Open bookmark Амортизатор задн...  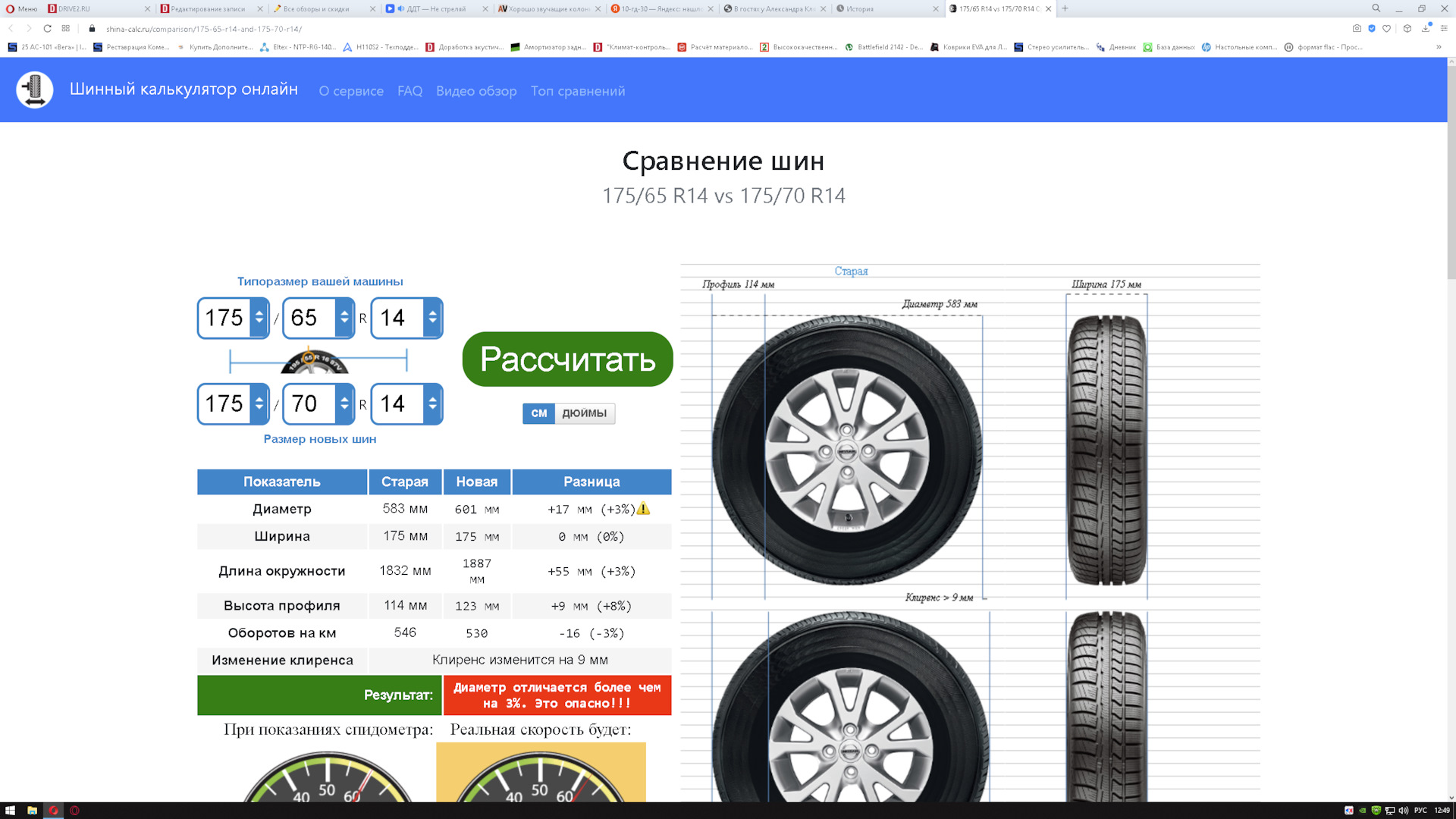pyautogui.click(x=548, y=47)
